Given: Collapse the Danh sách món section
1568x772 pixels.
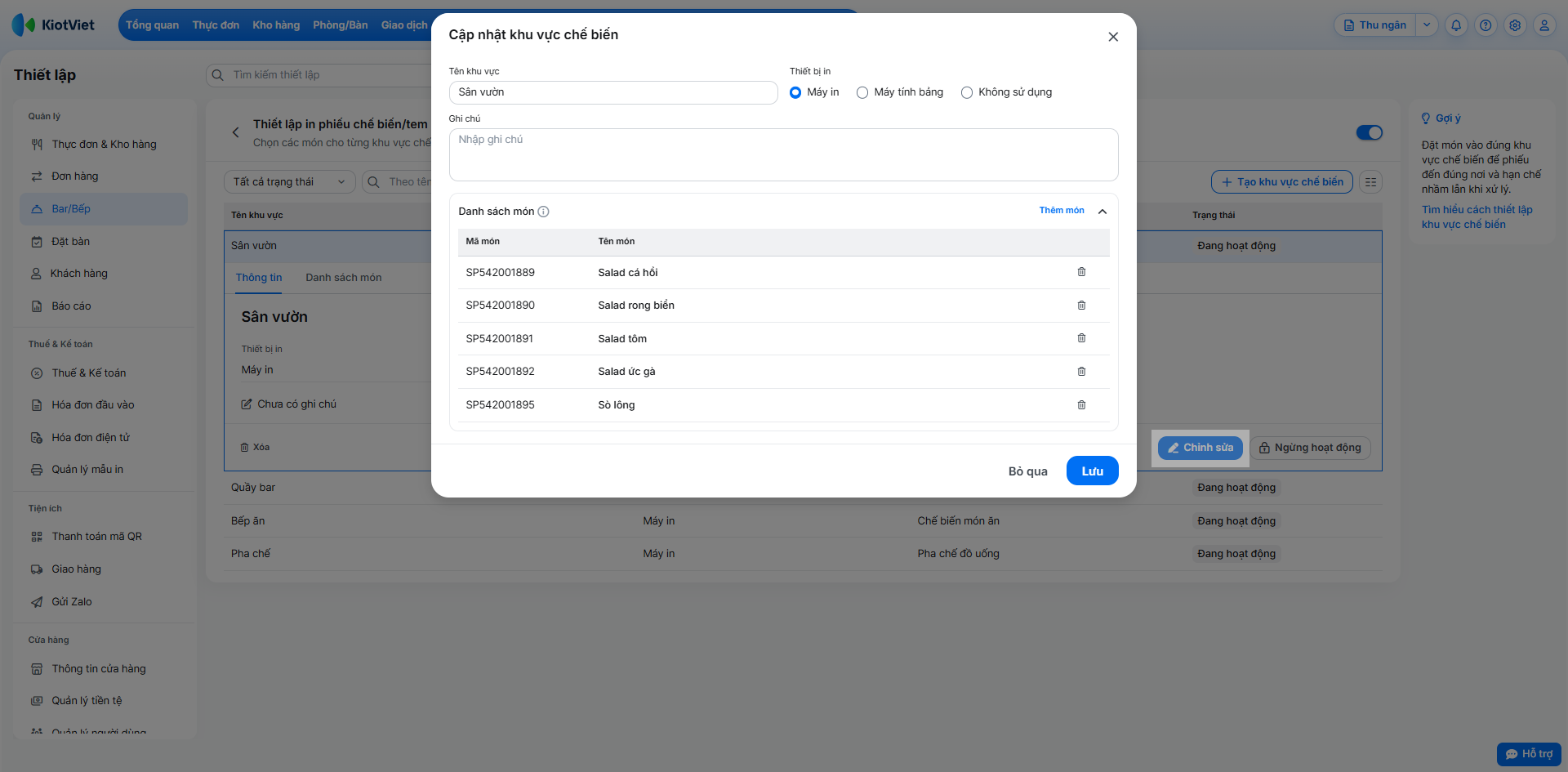Looking at the screenshot, I should (x=1102, y=212).
